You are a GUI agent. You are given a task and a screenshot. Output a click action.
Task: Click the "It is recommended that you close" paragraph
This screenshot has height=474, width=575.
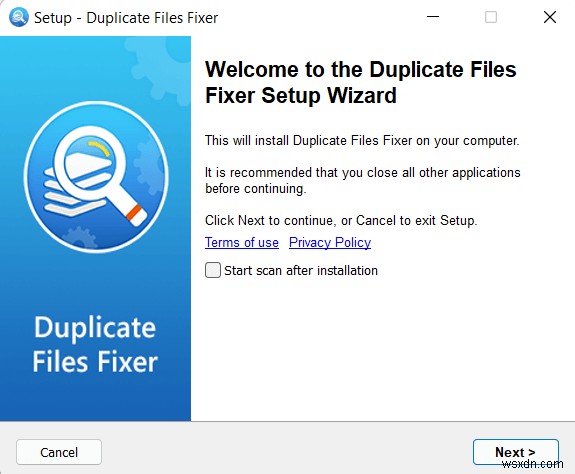click(363, 180)
